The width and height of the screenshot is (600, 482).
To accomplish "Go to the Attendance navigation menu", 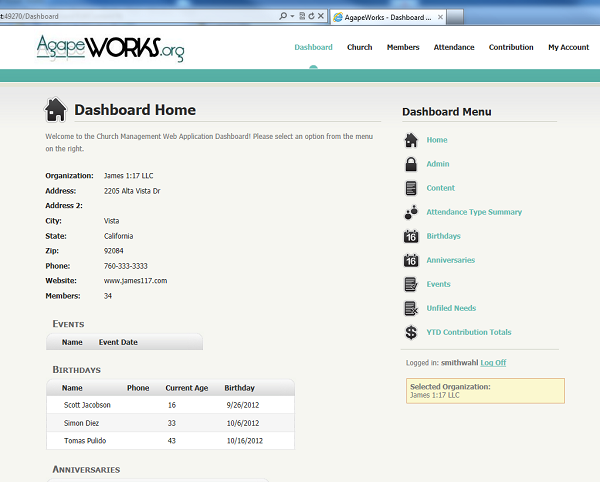I will coord(454,47).
